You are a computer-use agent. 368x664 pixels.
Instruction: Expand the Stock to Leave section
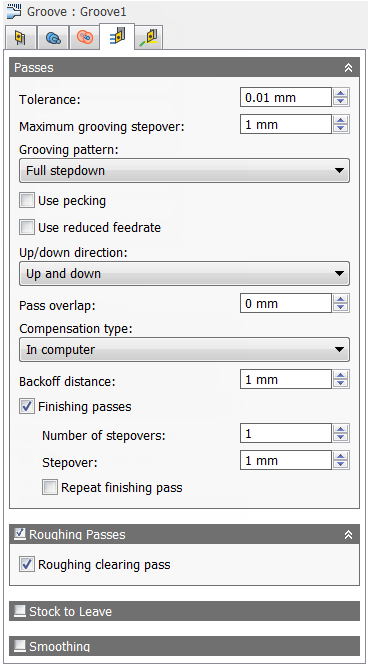pyautogui.click(x=184, y=611)
